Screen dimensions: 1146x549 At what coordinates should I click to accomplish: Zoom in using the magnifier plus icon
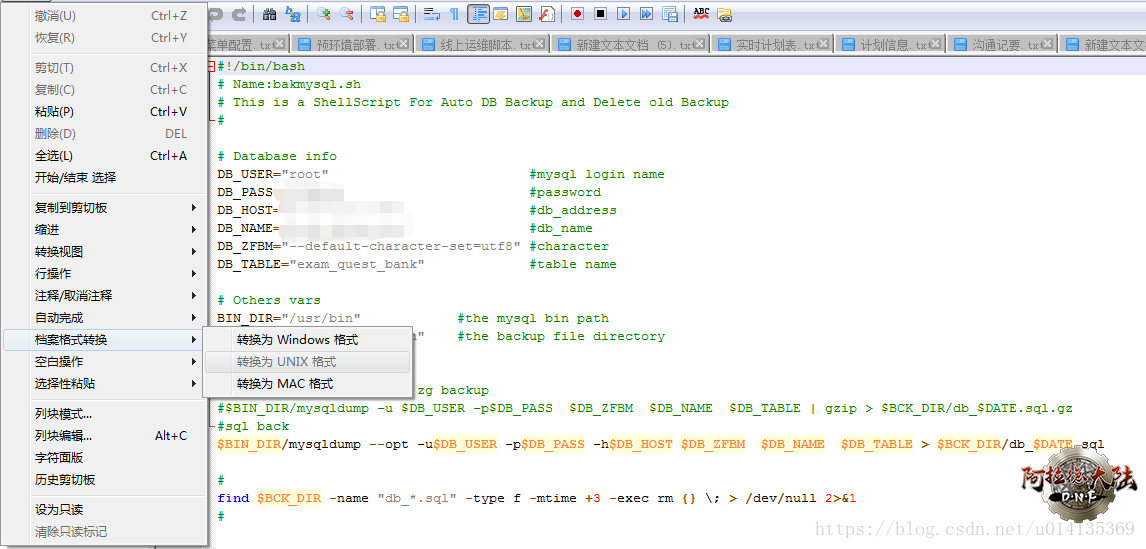323,14
